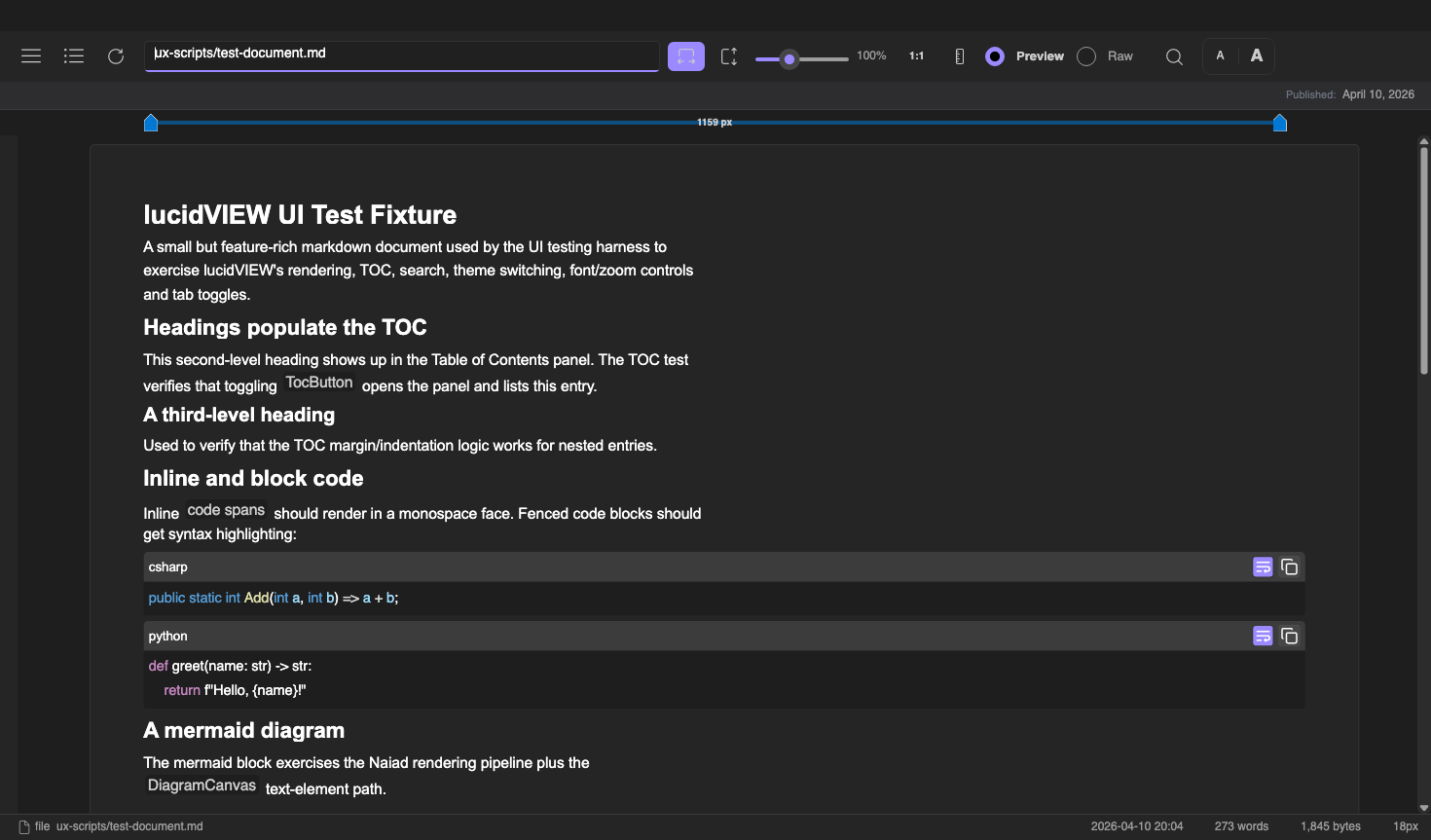
Task: Adjust the zoom slider handle
Action: tap(789, 59)
